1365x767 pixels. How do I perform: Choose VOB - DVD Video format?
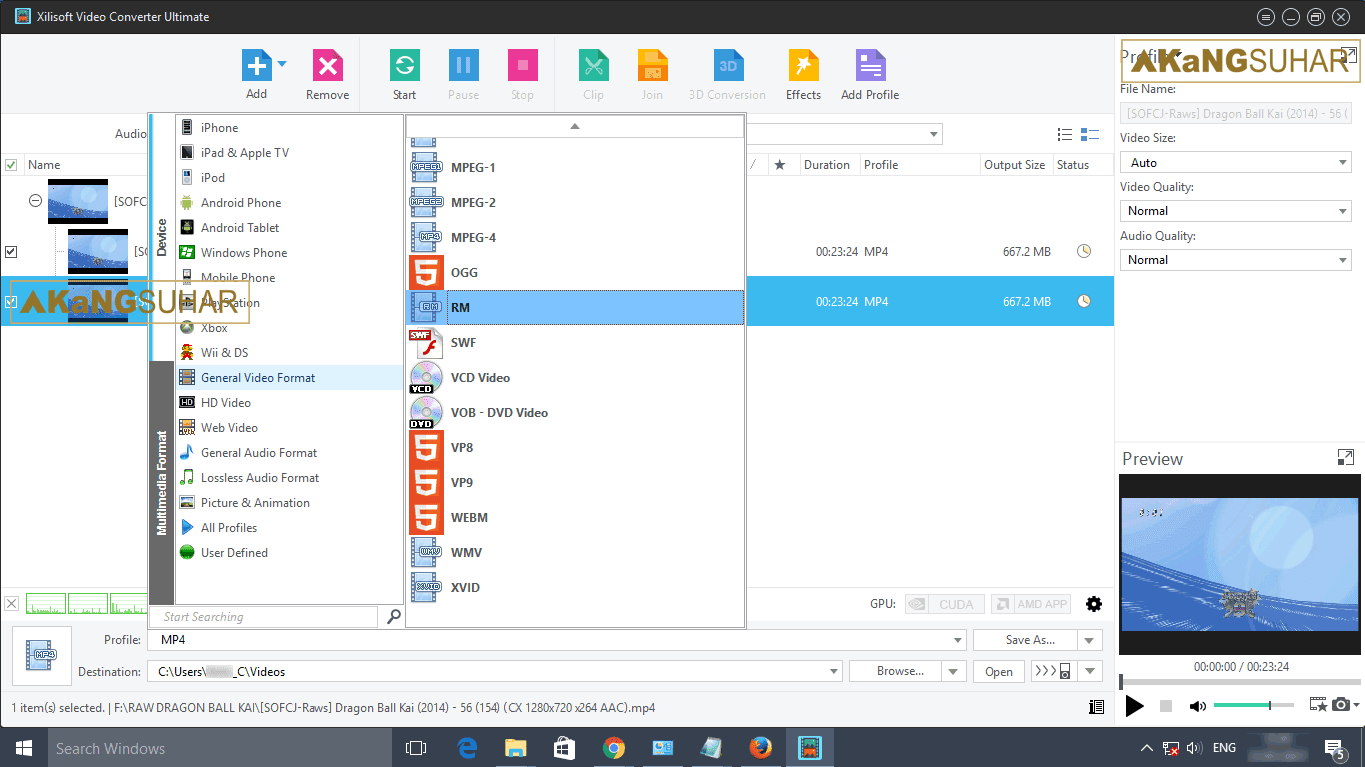point(575,413)
